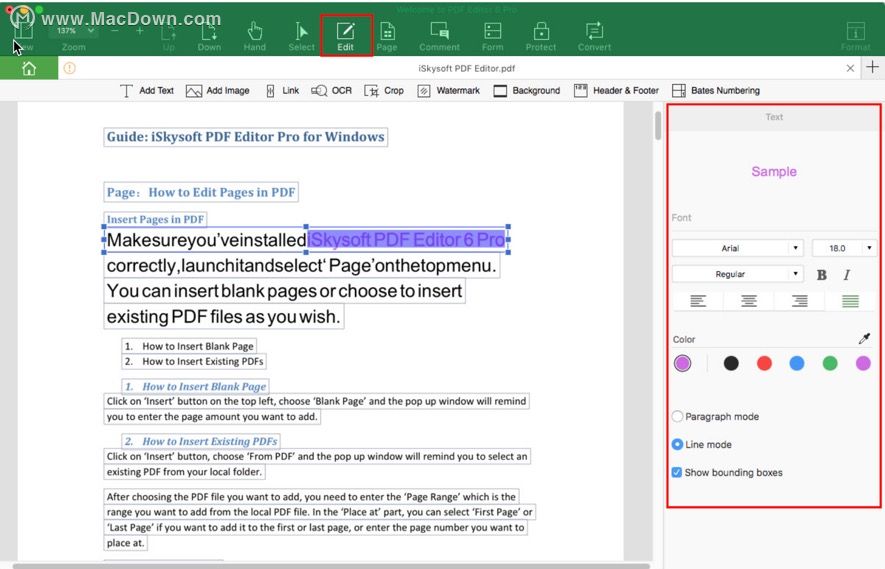This screenshot has width=885, height=569.
Task: Zoom in with plus button
Action: coord(139,30)
